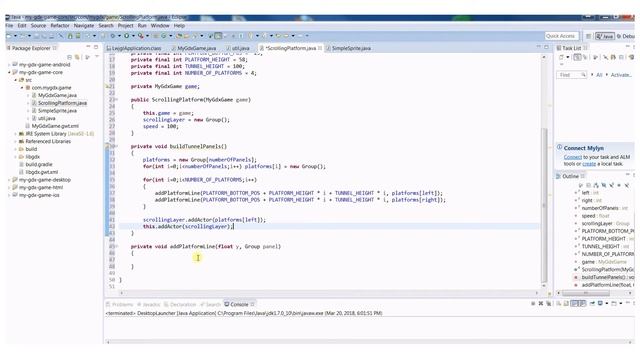640x360 pixels.
Task: Click editor vertical scrollbar
Action: point(544,204)
